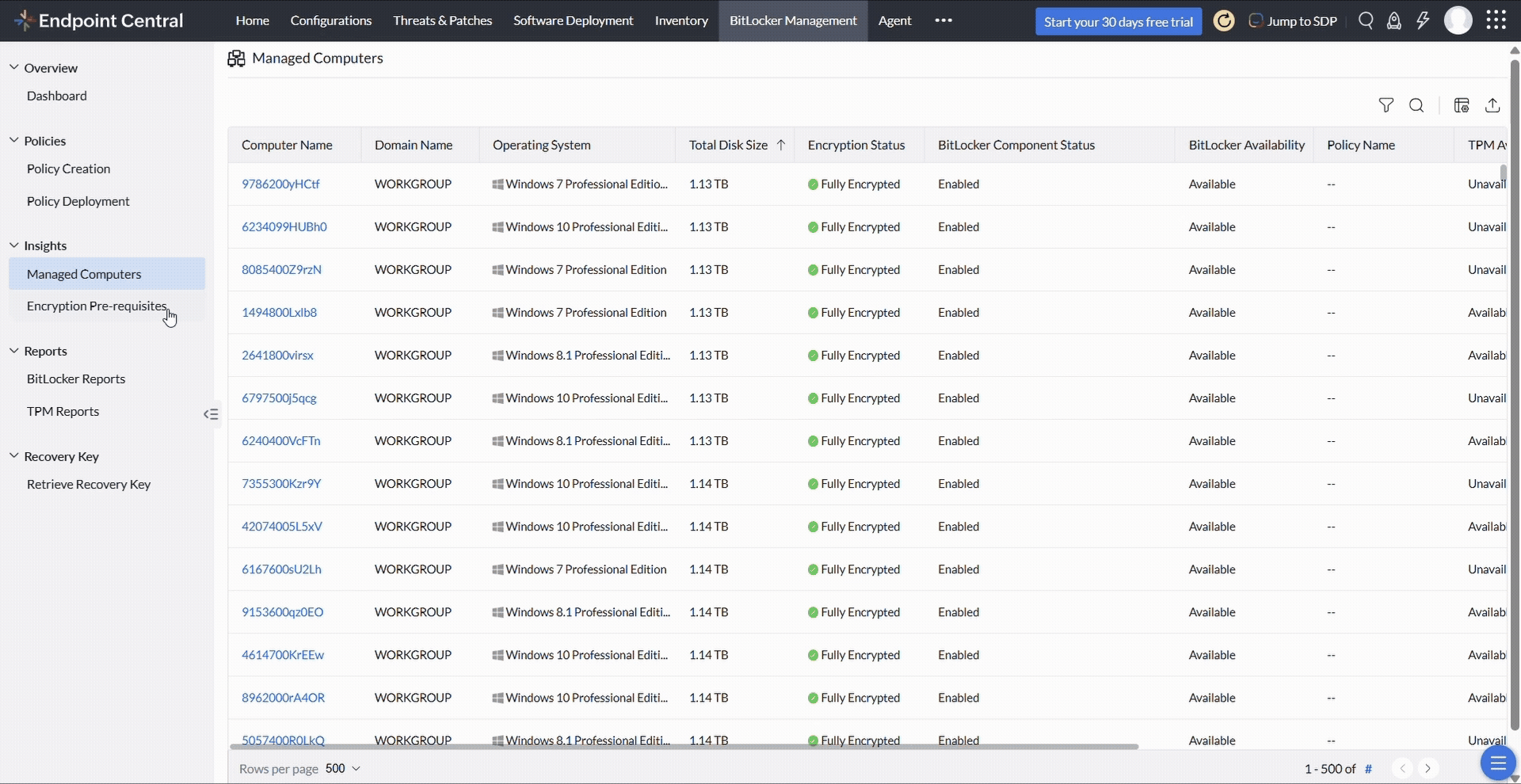Click the Endpoint Central logo icon
This screenshot has height=784, width=1521.
click(24, 21)
